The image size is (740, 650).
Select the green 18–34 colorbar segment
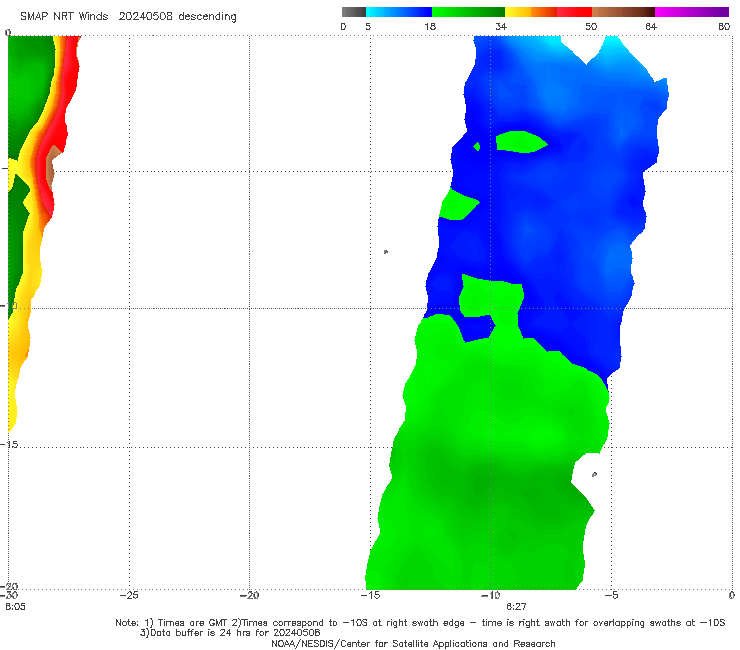pos(468,12)
